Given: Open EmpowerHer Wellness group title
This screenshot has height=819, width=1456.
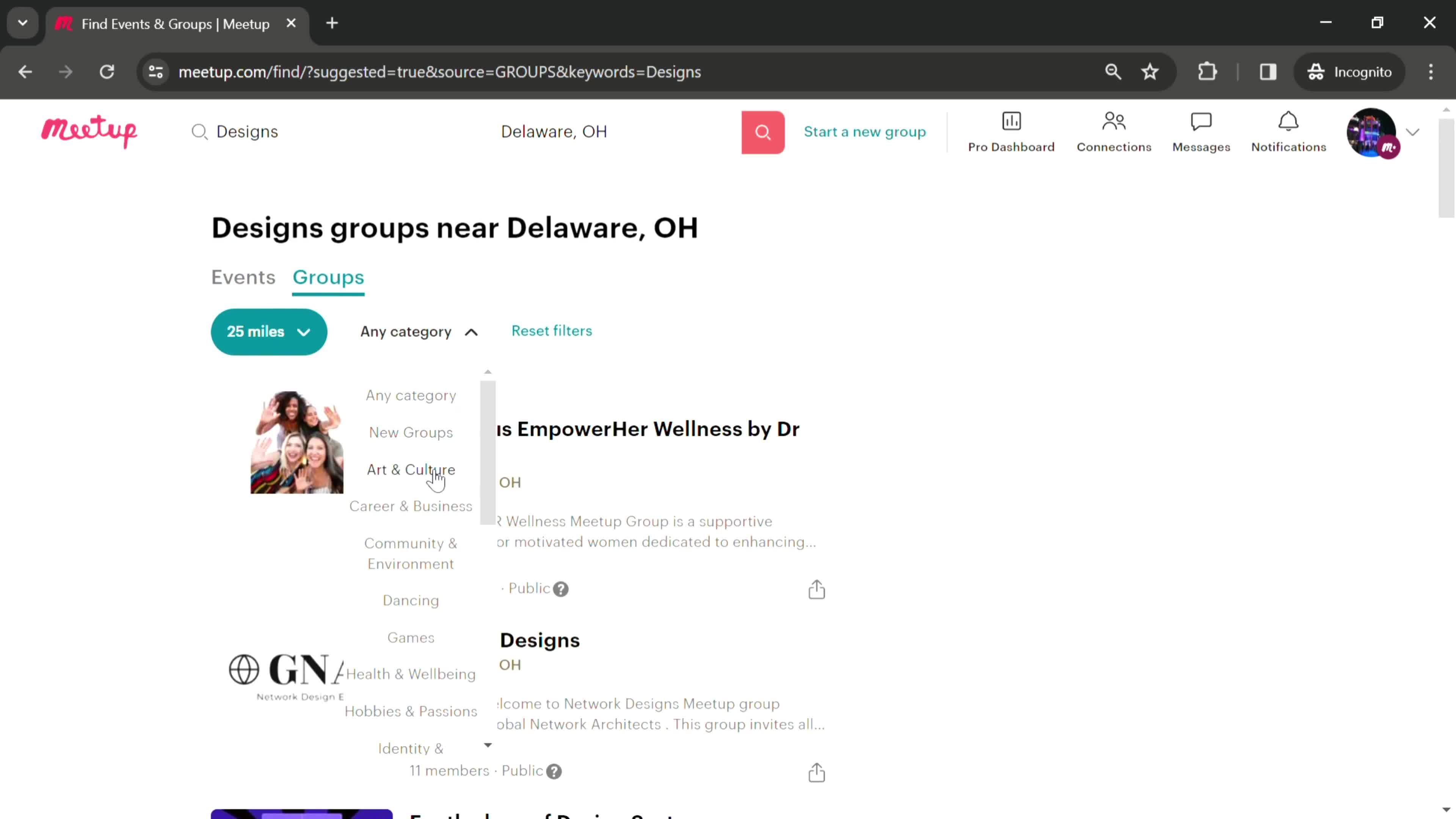Looking at the screenshot, I should [648, 429].
